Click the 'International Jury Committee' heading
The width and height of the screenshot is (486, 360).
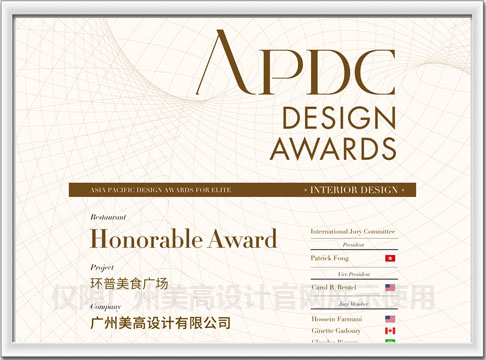(x=353, y=231)
